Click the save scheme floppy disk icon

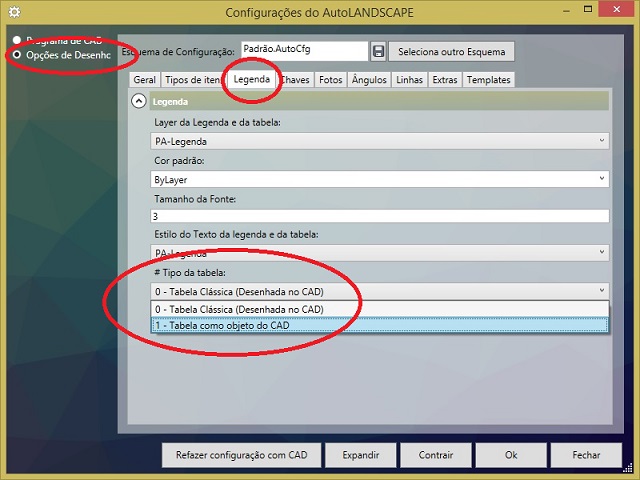pyautogui.click(x=378, y=51)
